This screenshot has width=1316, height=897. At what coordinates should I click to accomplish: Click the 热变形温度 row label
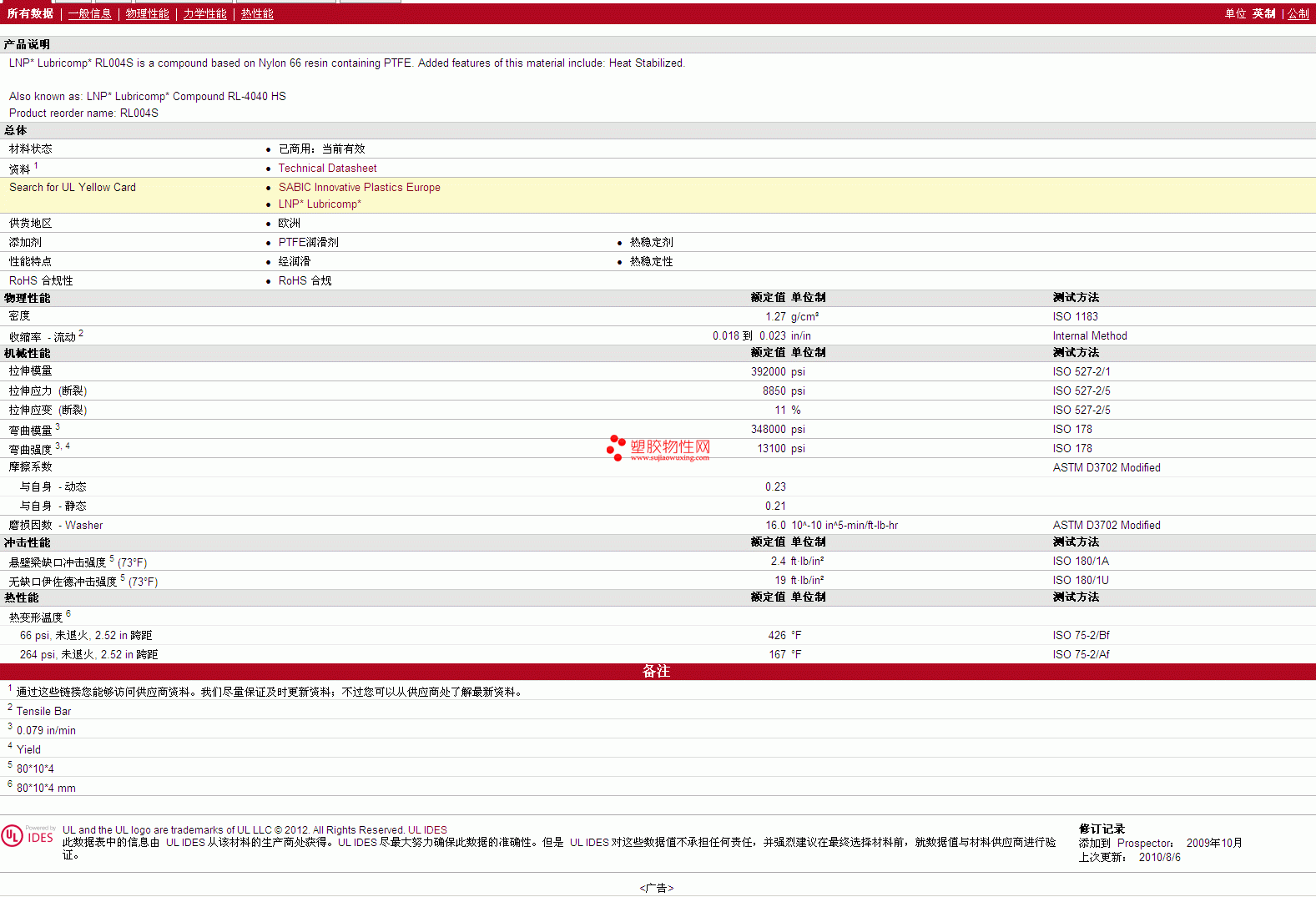point(36,617)
